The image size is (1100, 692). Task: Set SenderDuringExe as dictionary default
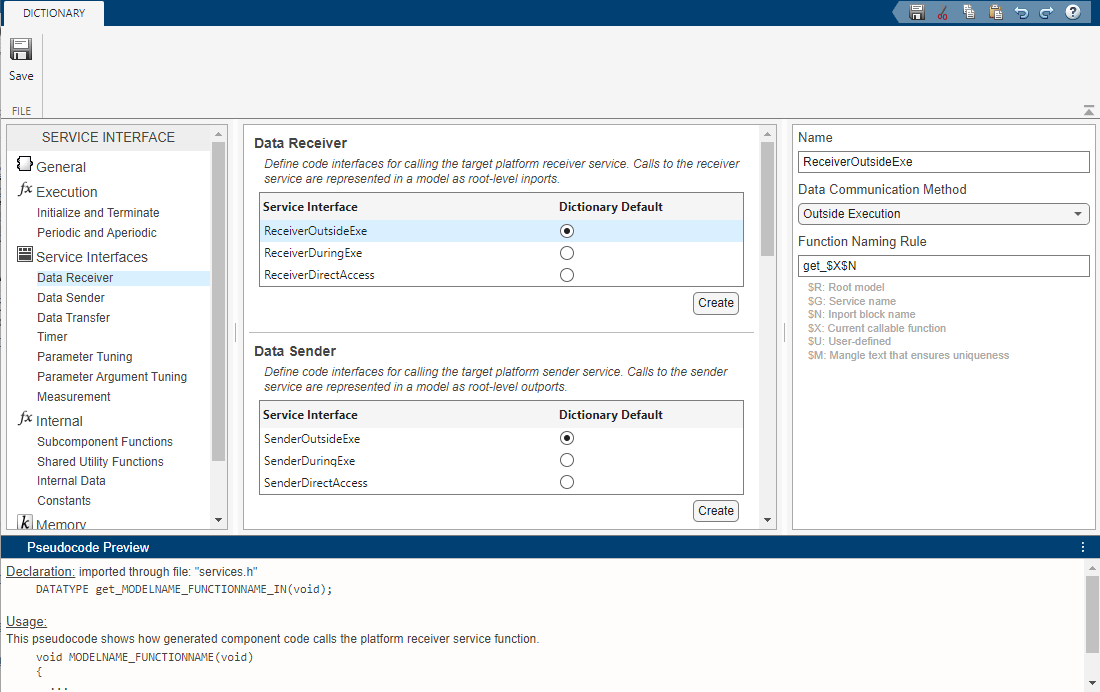pyautogui.click(x=567, y=461)
